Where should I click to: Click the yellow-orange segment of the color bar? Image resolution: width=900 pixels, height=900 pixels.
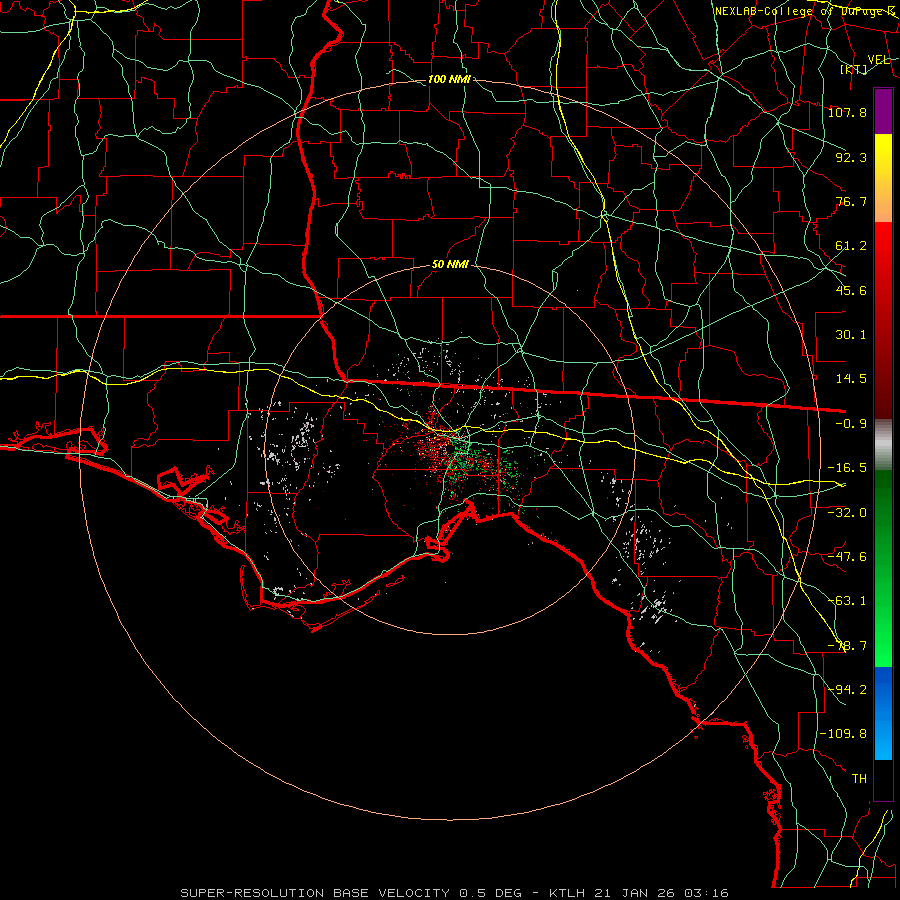point(883,178)
